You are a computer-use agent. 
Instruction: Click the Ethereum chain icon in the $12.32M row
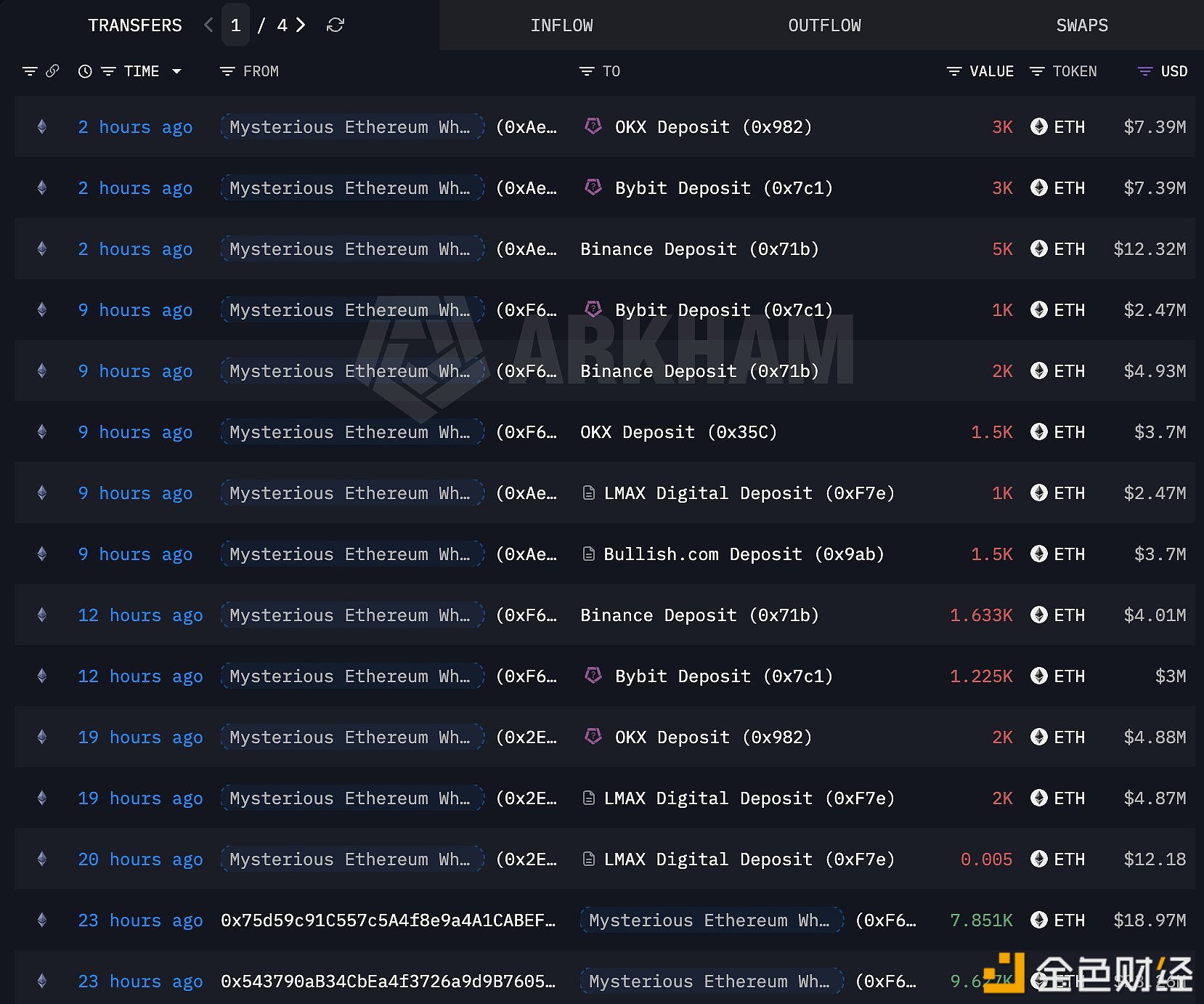(x=42, y=249)
